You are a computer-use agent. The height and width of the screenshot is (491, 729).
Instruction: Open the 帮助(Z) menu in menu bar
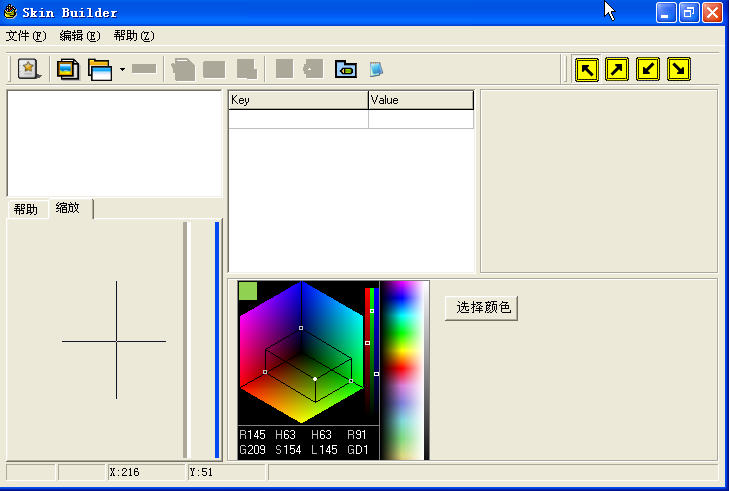(x=134, y=36)
